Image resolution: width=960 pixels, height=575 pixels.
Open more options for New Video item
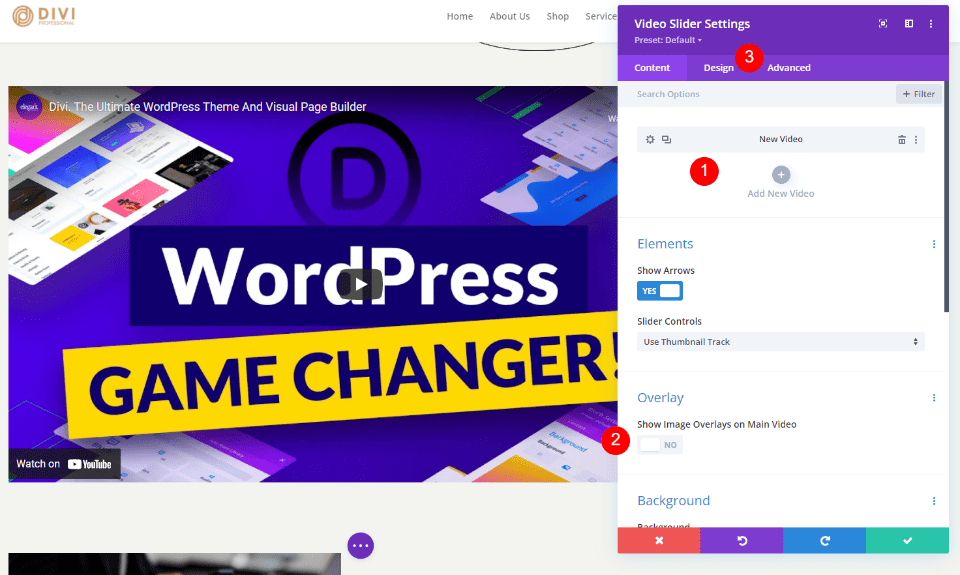coord(916,140)
